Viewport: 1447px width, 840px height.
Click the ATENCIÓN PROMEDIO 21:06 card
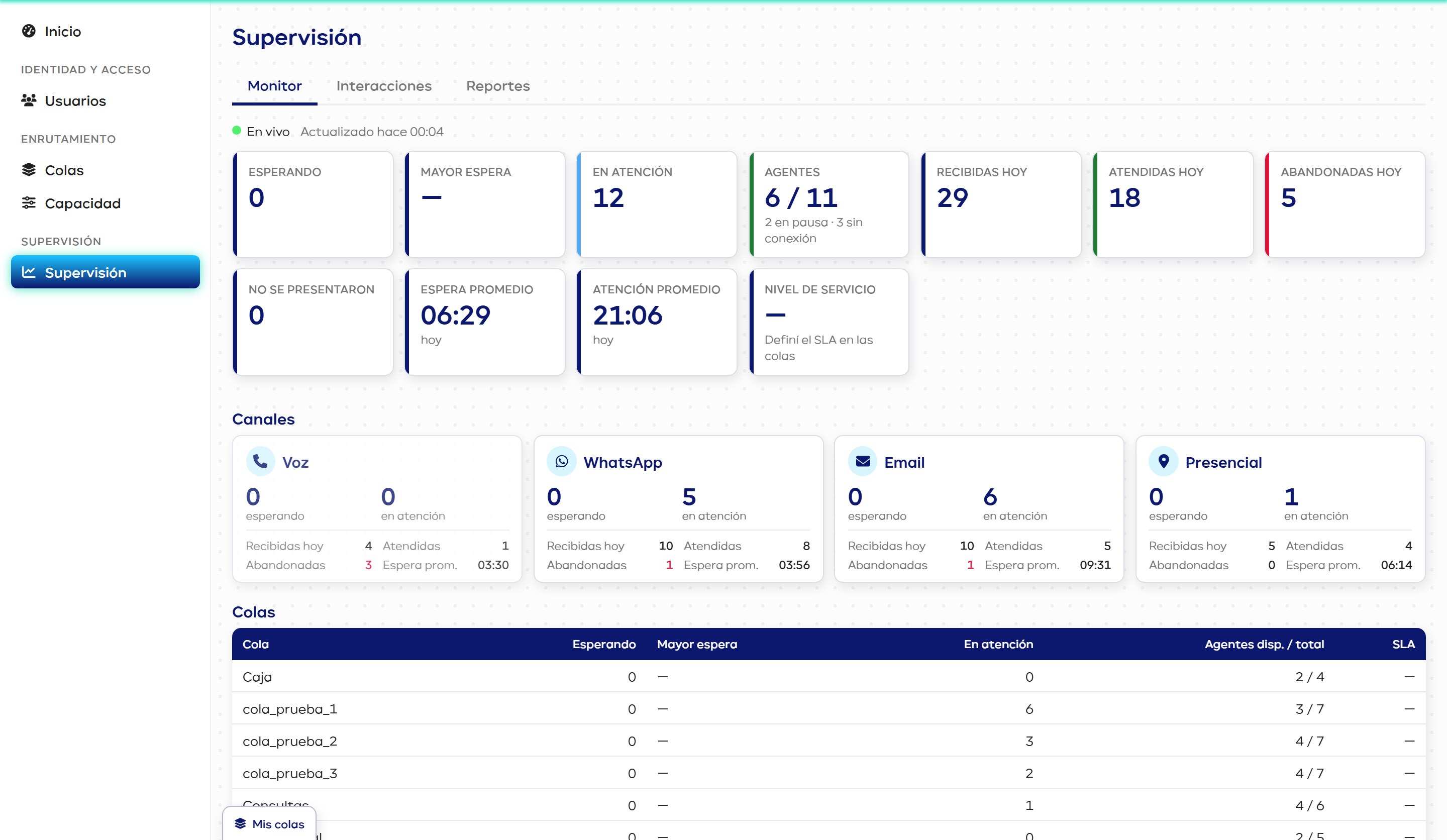tap(657, 322)
